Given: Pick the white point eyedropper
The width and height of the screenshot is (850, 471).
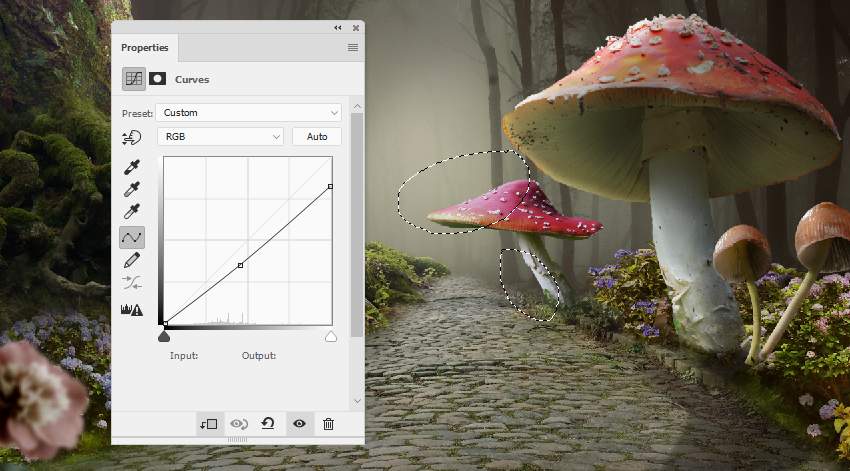Looking at the screenshot, I should (x=132, y=210).
